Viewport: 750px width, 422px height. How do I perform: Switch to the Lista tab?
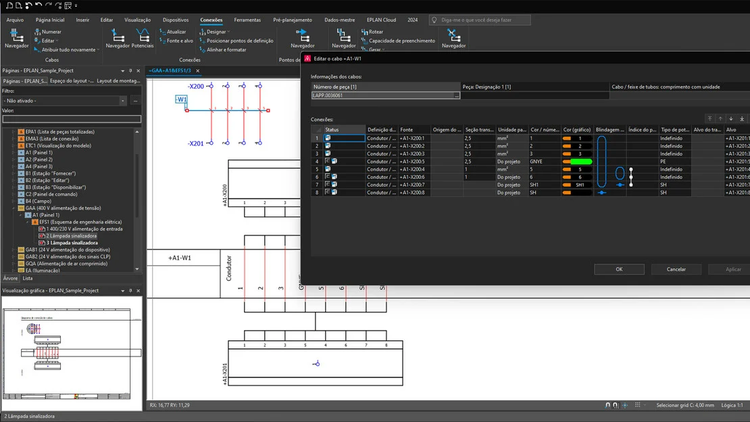pyautogui.click(x=28, y=278)
